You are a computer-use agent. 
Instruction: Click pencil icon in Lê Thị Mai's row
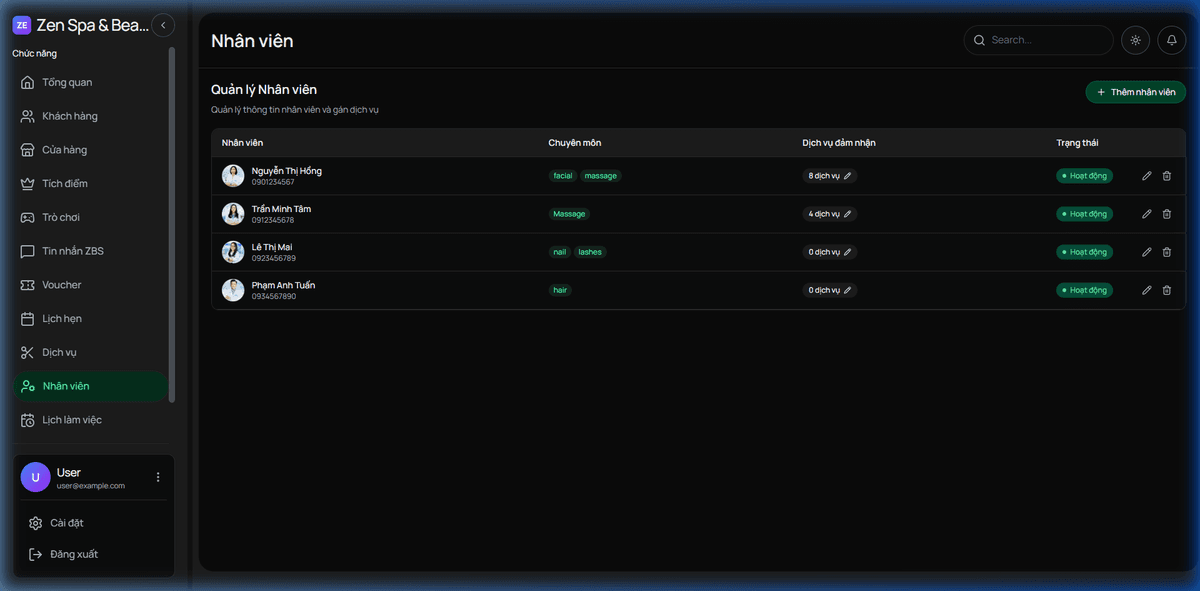click(x=1146, y=252)
